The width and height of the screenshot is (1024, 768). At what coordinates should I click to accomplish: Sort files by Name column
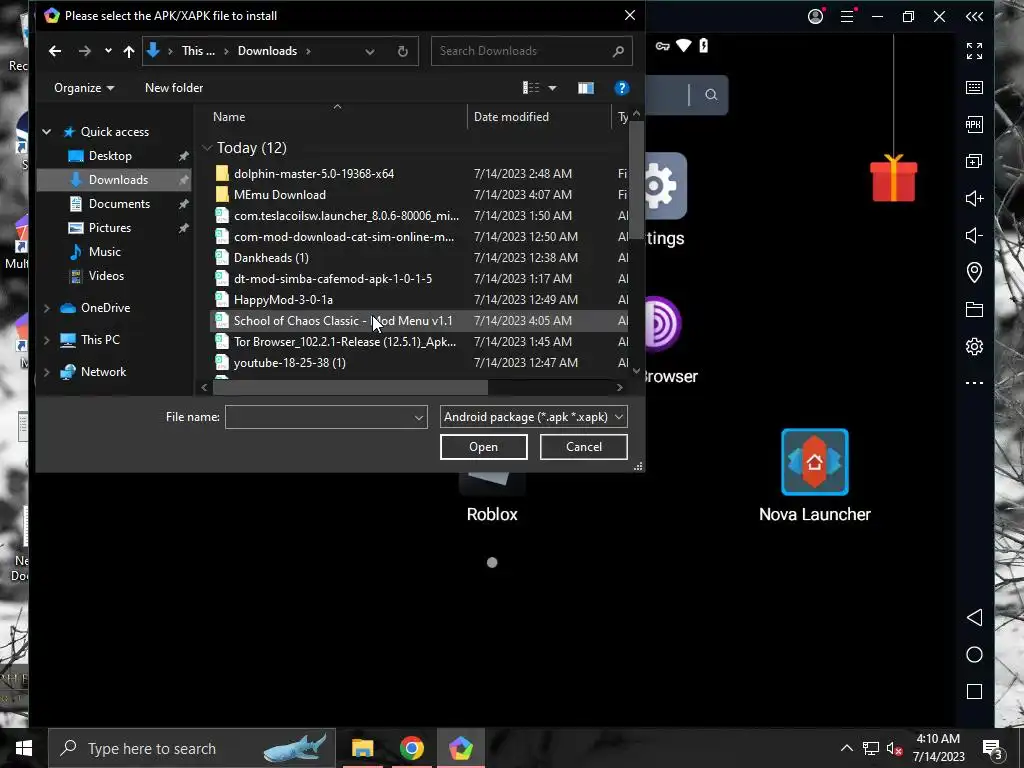pos(229,117)
